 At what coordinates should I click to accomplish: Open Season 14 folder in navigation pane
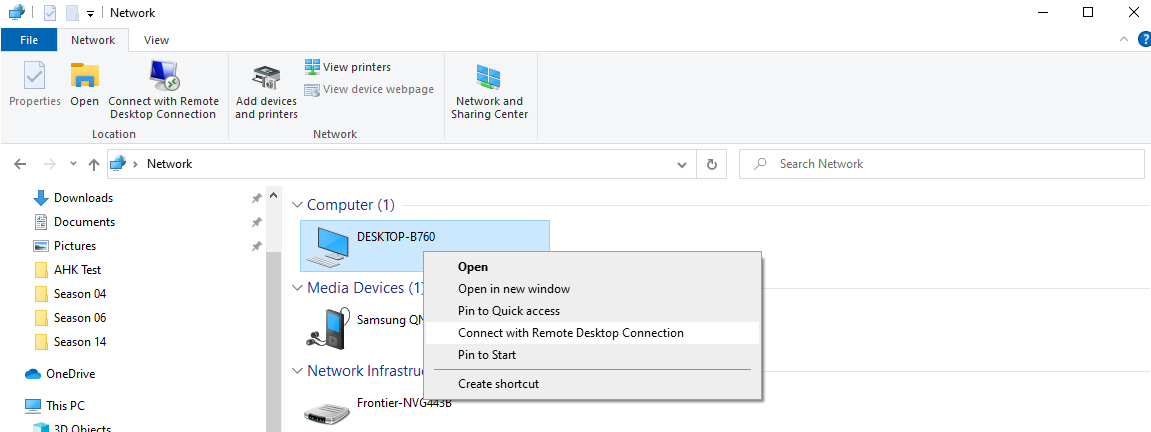coord(73,342)
